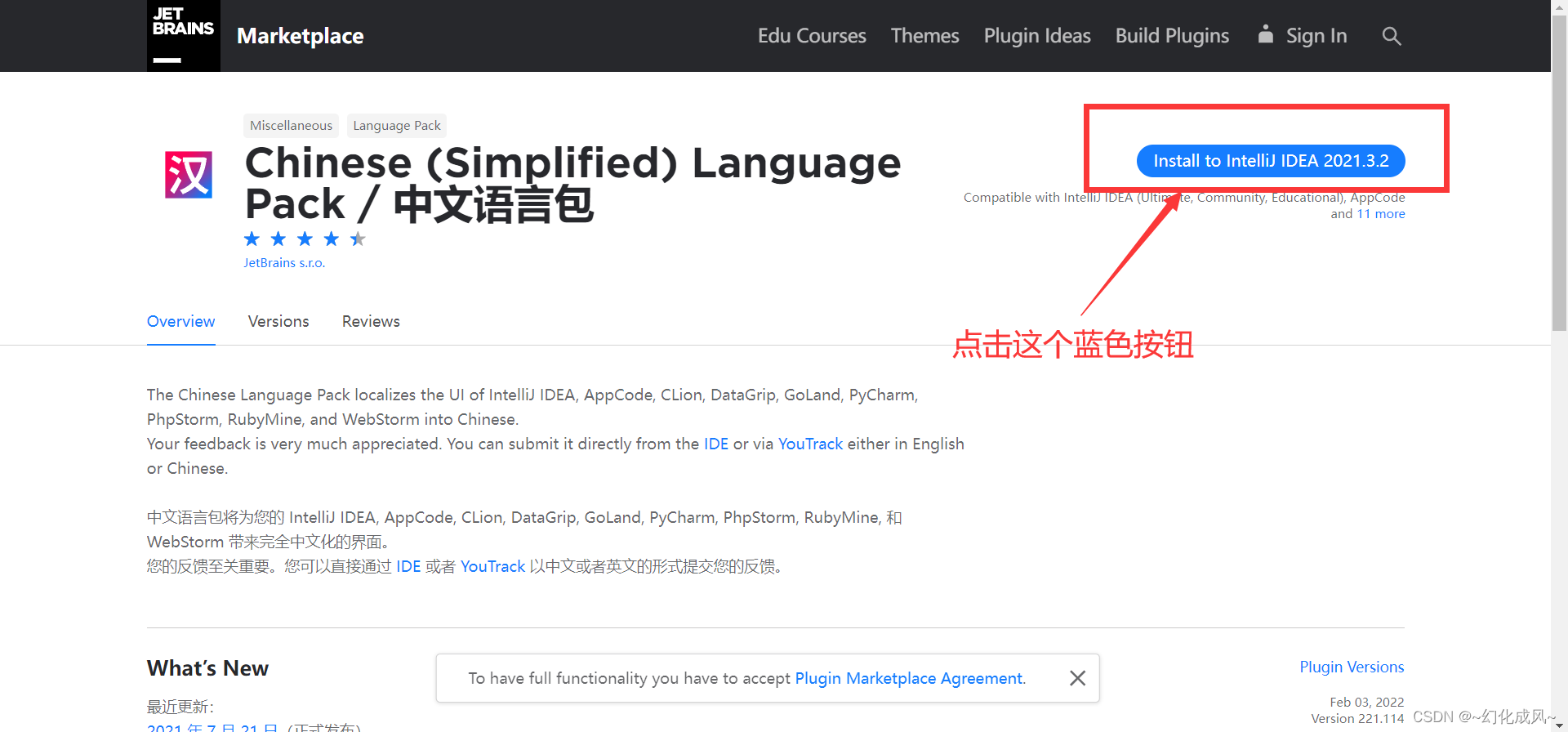
Task: Open Edu Courses in the navigation
Action: [812, 36]
